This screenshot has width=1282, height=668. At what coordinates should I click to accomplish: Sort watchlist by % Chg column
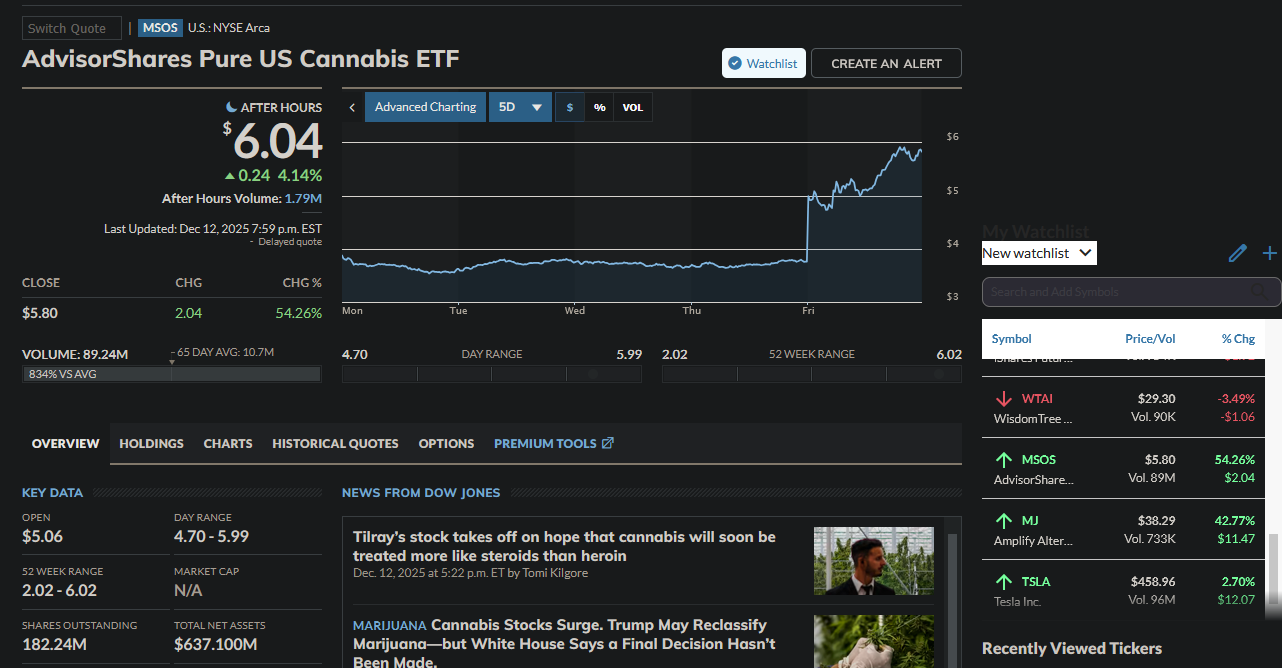[1238, 339]
